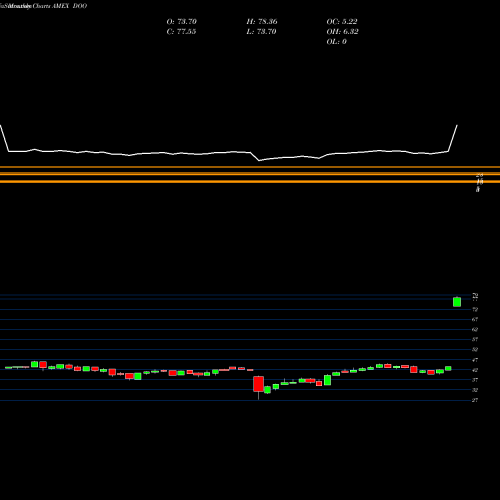Click the price axis label '52'
Image resolution: width=500 pixels, height=500 pixels.
(x=475, y=350)
